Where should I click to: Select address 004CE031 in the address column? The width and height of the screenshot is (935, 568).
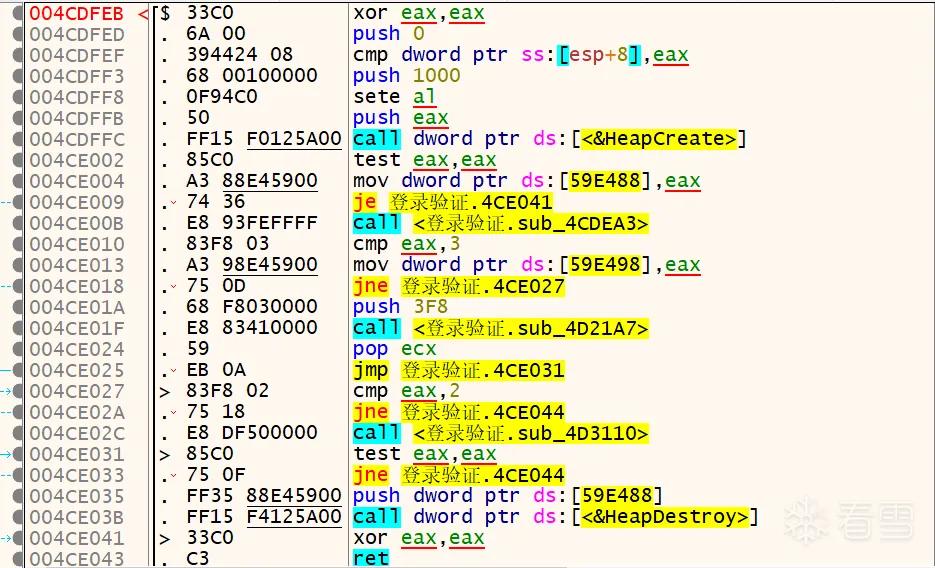[x=77, y=454]
